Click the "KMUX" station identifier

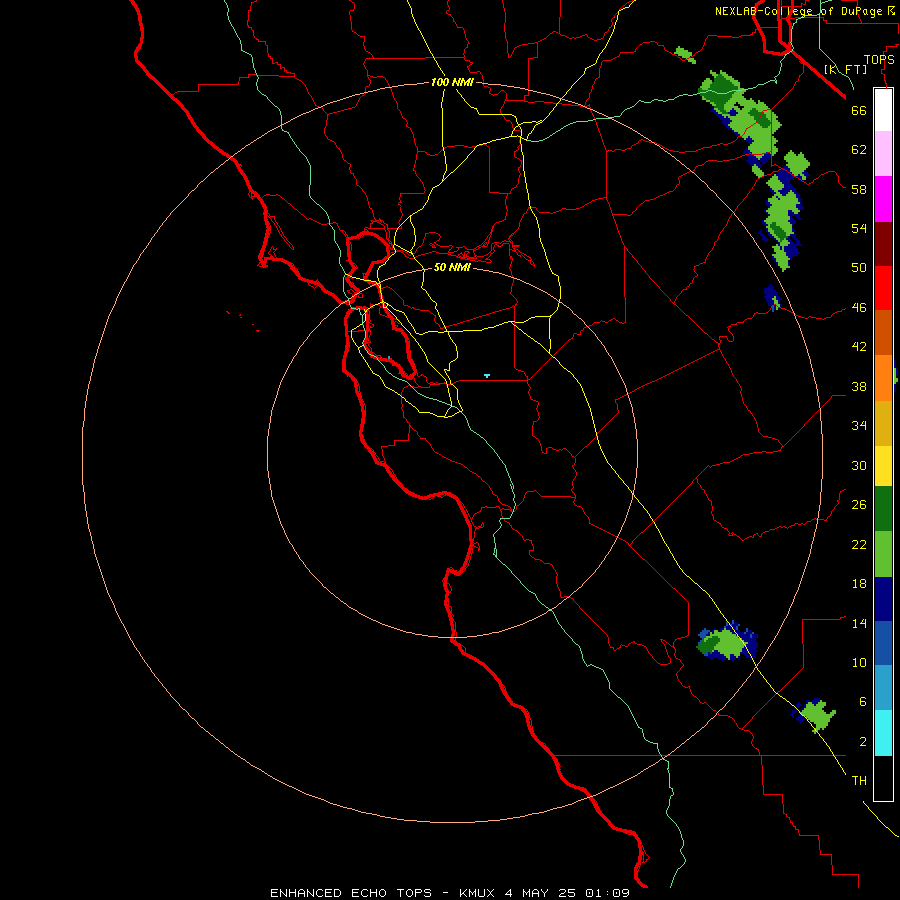(476, 893)
